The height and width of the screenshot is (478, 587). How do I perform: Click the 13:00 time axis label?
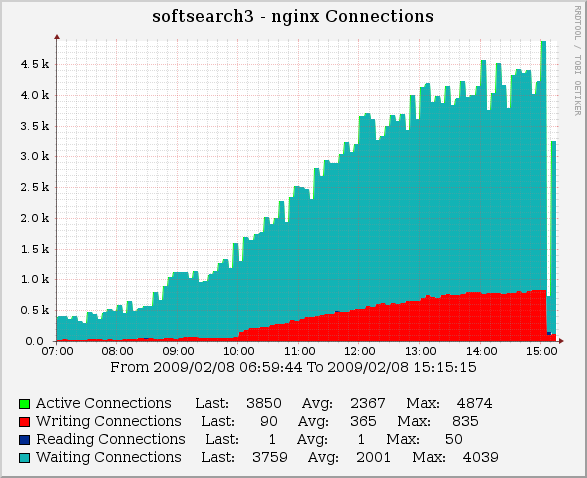tap(421, 351)
